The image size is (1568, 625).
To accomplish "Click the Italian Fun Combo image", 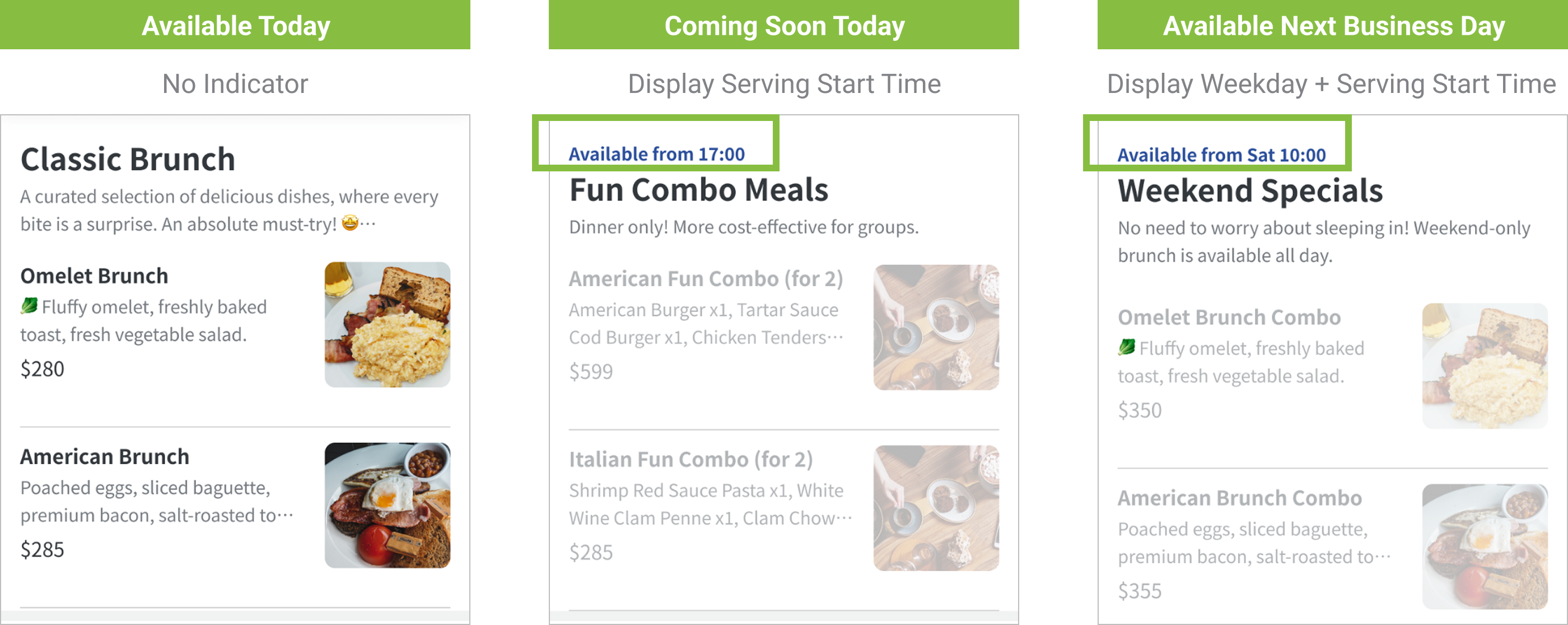I will [936, 507].
